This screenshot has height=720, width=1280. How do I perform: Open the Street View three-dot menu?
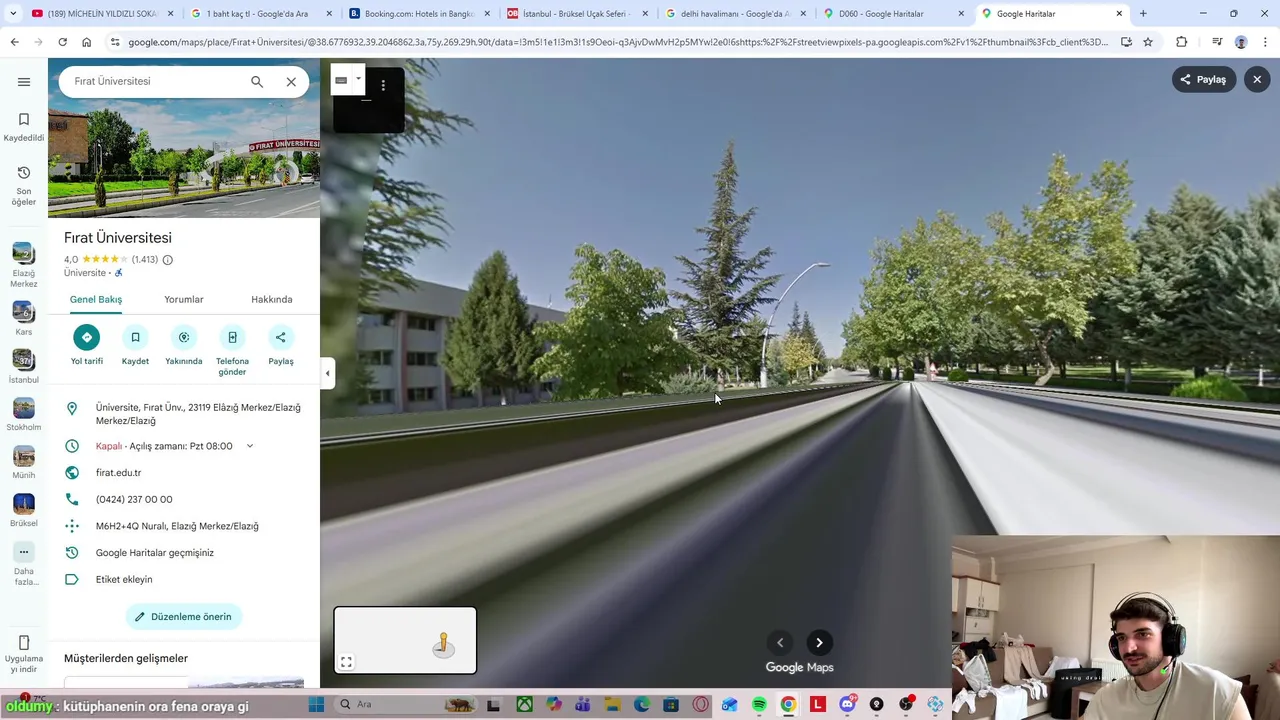coord(383,85)
